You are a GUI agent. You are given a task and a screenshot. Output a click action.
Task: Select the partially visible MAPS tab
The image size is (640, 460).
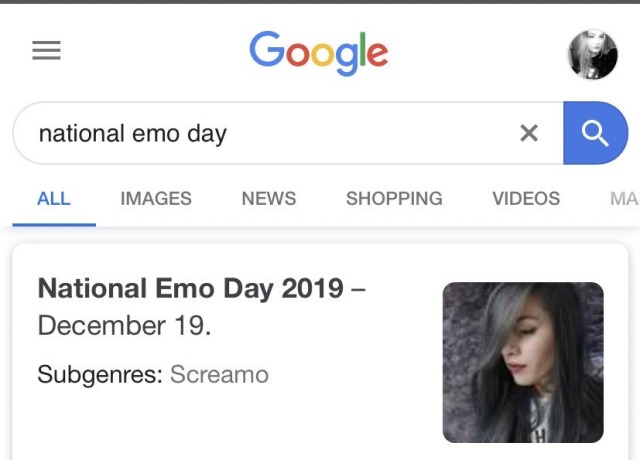click(x=624, y=199)
